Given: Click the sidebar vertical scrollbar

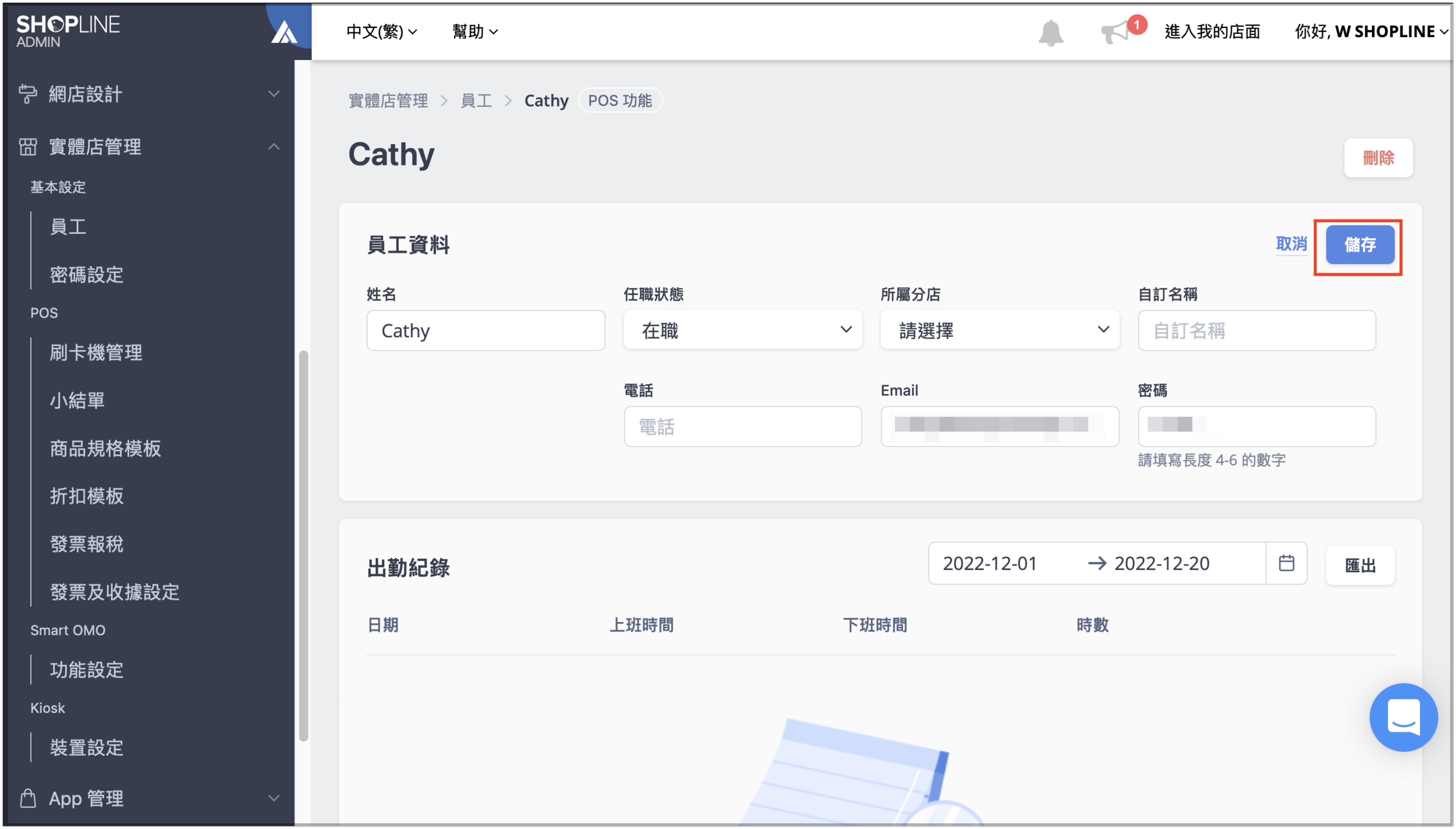Looking at the screenshot, I should point(303,545).
